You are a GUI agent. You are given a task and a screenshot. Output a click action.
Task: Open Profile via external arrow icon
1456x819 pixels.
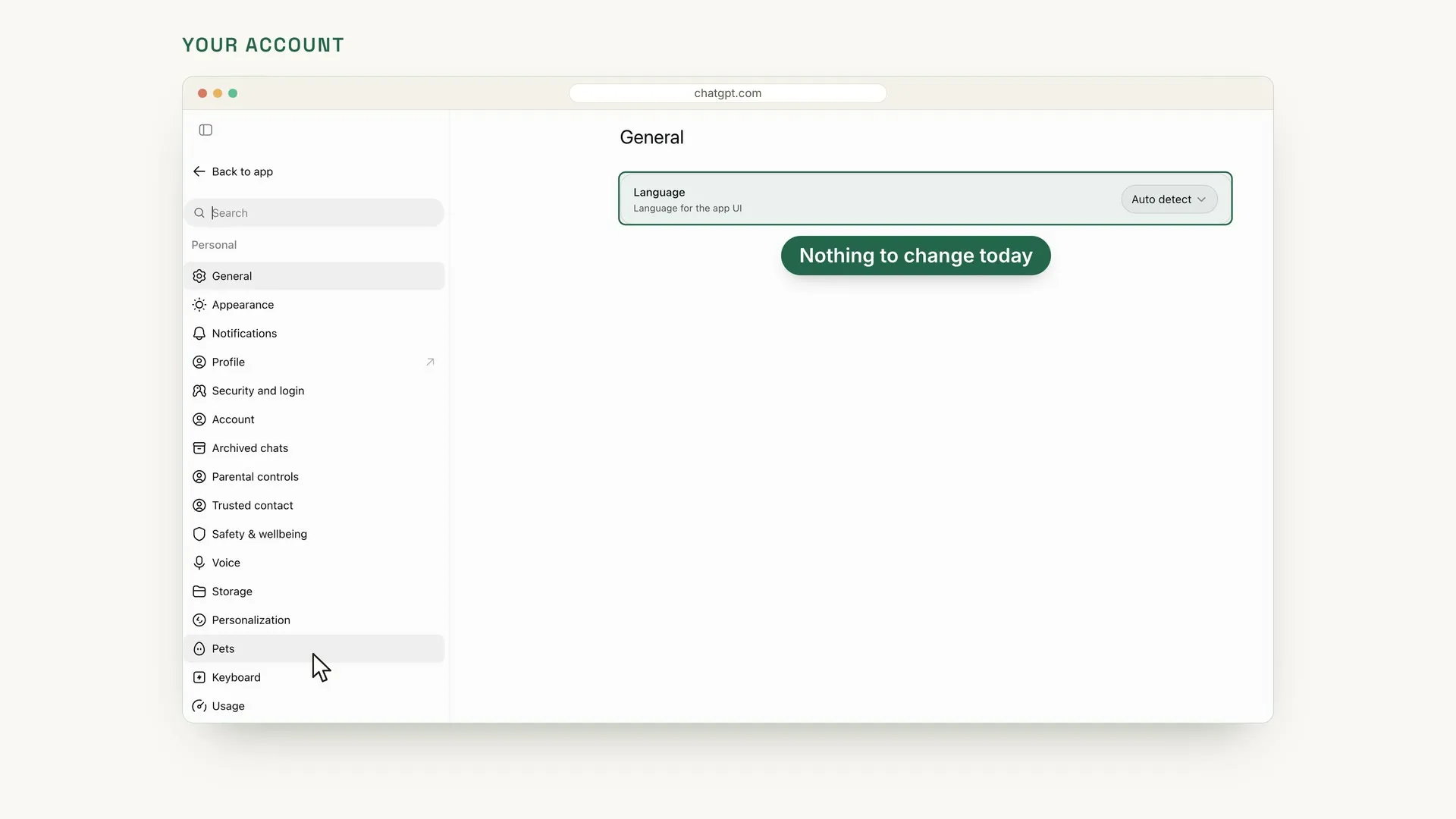(430, 362)
